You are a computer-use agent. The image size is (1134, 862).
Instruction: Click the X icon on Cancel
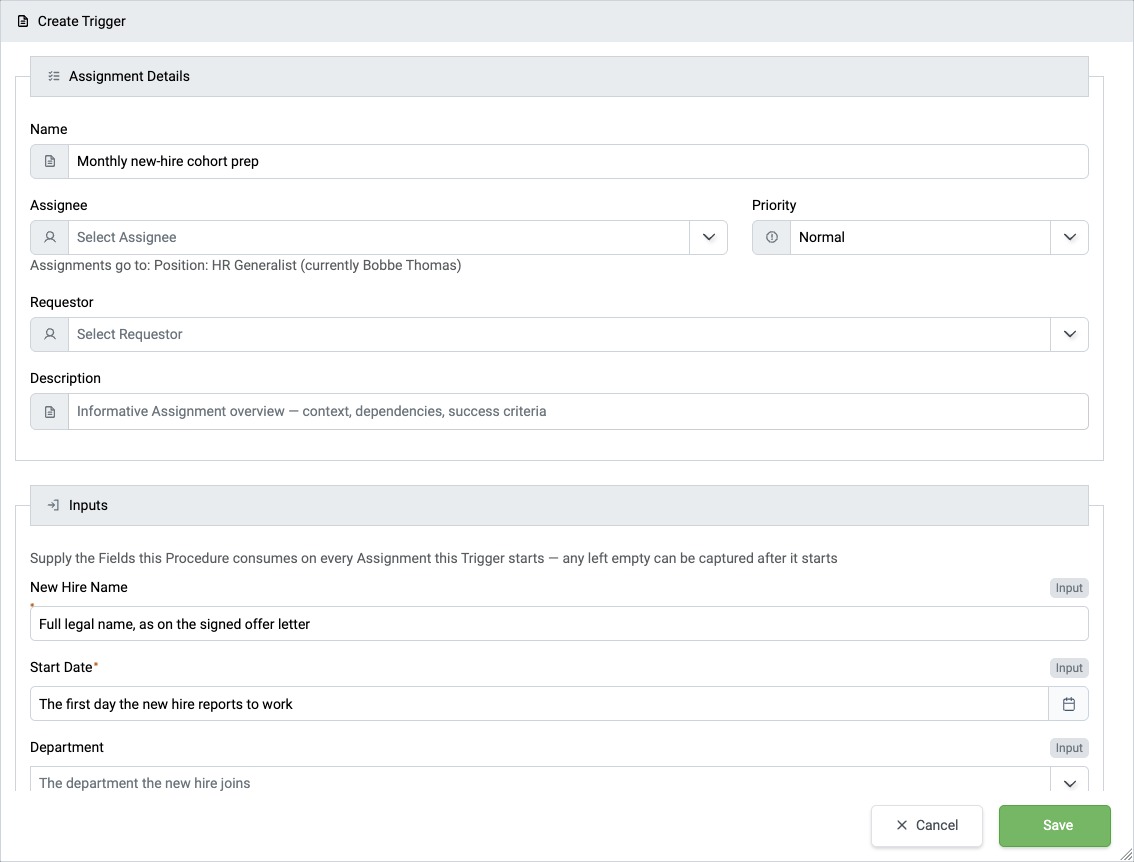[901, 825]
